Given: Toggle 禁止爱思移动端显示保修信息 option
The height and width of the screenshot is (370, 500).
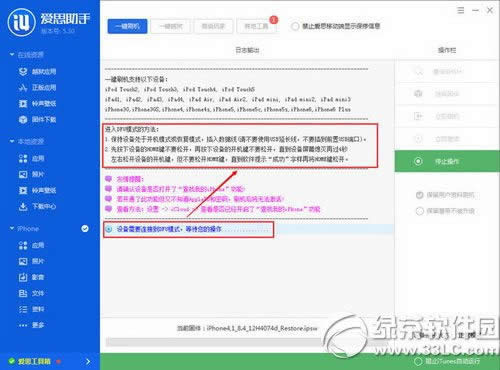Looking at the screenshot, I should [x=295, y=26].
